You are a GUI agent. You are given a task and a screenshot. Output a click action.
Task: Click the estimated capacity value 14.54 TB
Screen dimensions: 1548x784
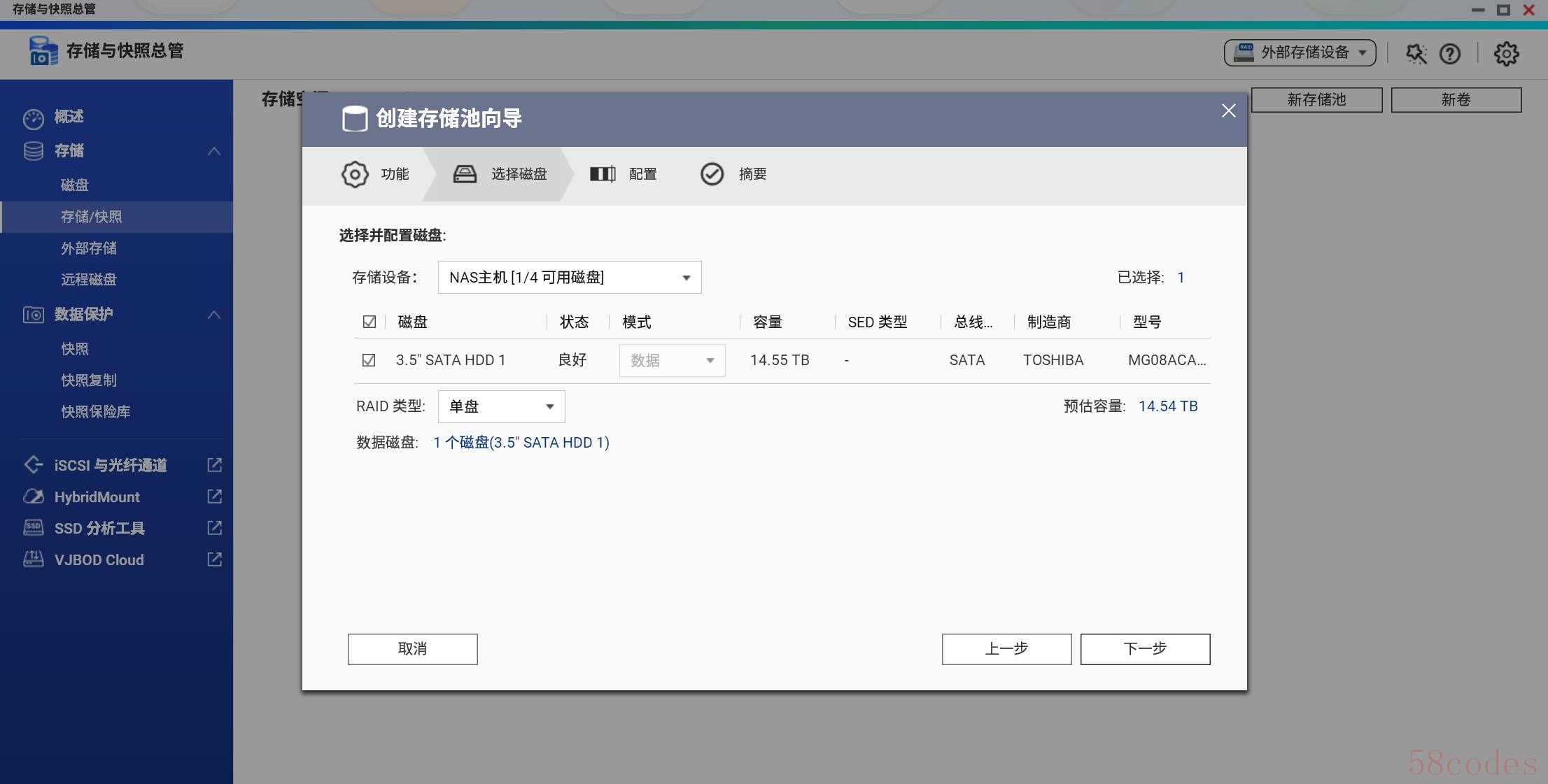click(1168, 406)
